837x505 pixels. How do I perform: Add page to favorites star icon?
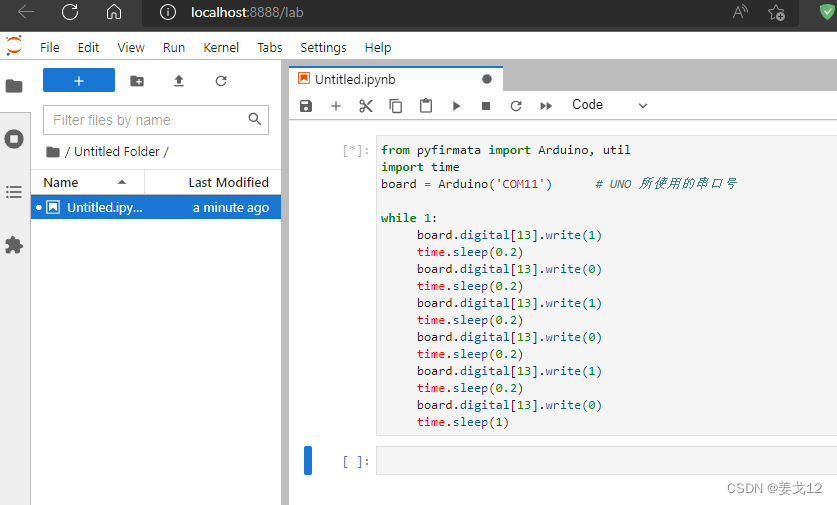[776, 12]
